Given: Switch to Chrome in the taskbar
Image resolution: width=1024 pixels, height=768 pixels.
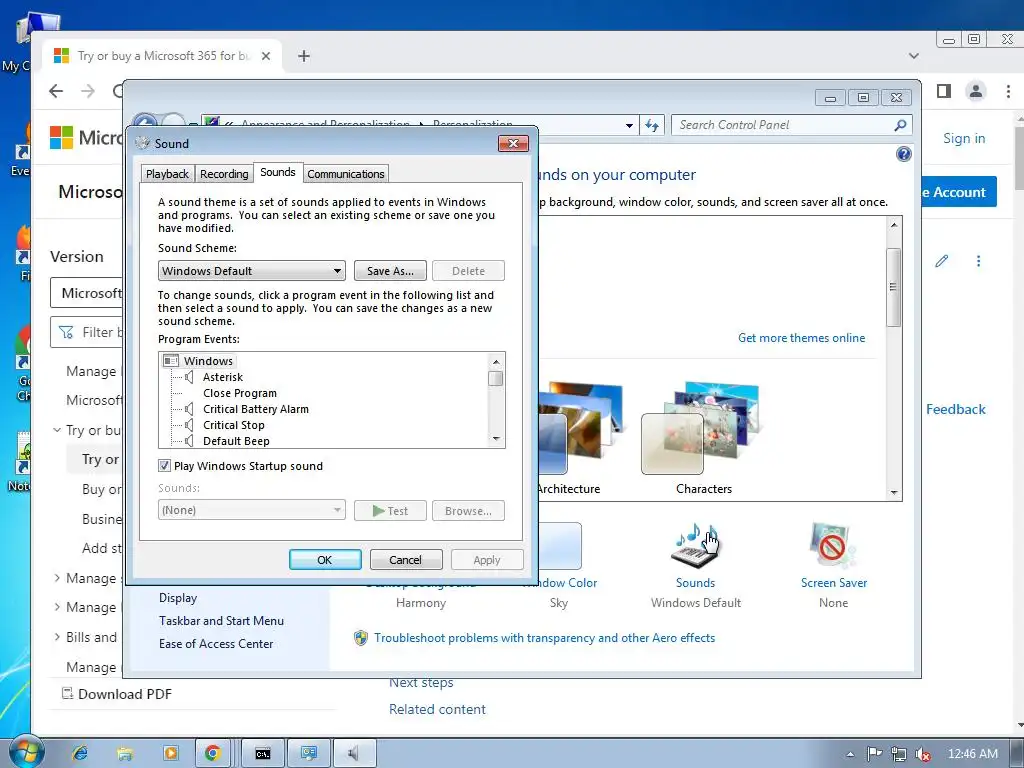Looking at the screenshot, I should click(212, 753).
